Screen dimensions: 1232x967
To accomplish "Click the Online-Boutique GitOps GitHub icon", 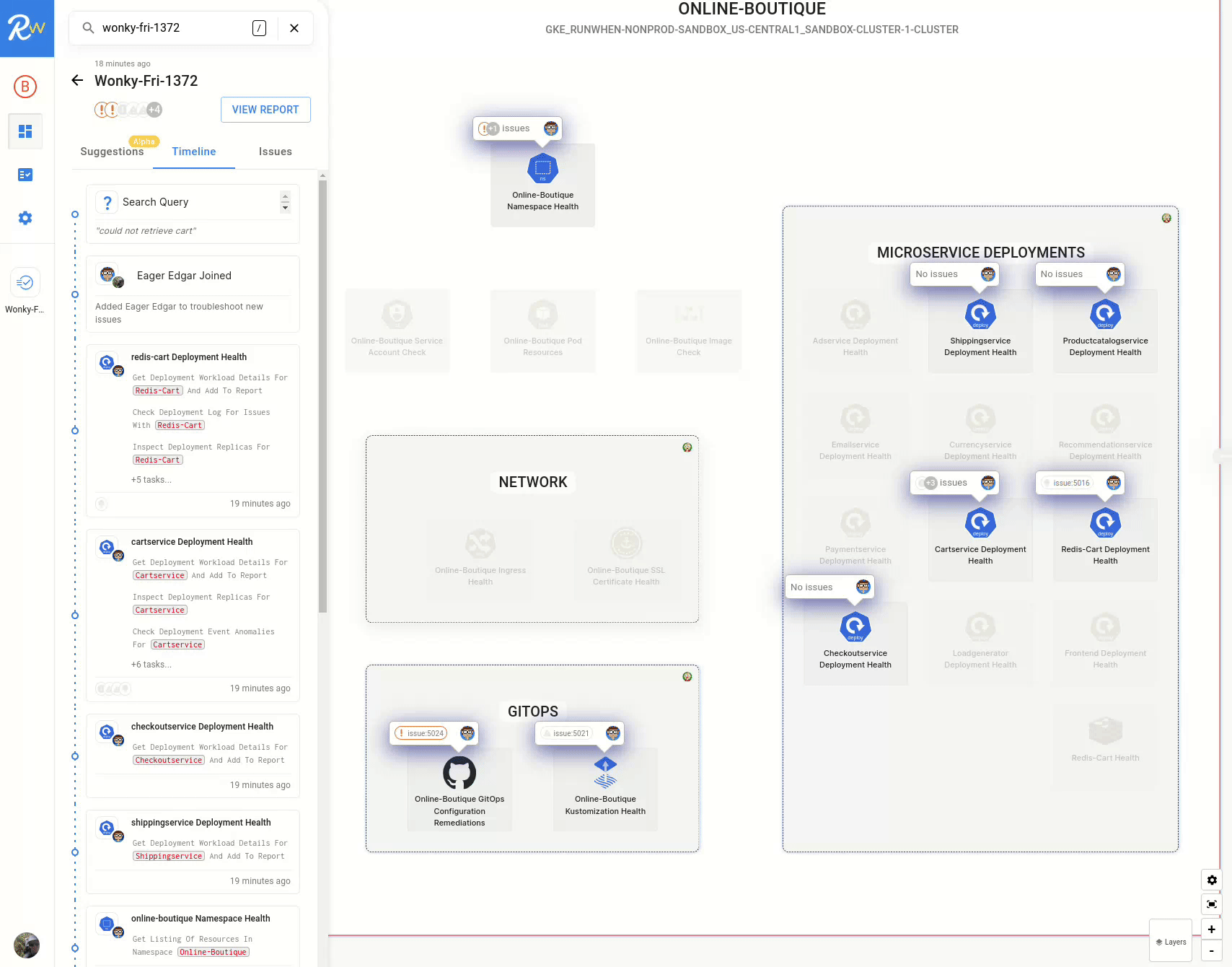I will click(x=459, y=773).
